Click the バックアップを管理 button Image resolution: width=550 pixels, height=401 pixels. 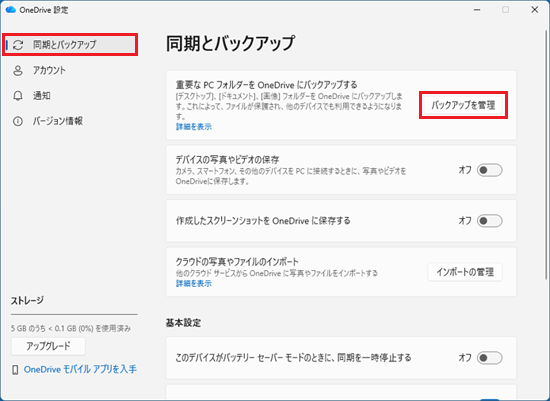(463, 105)
